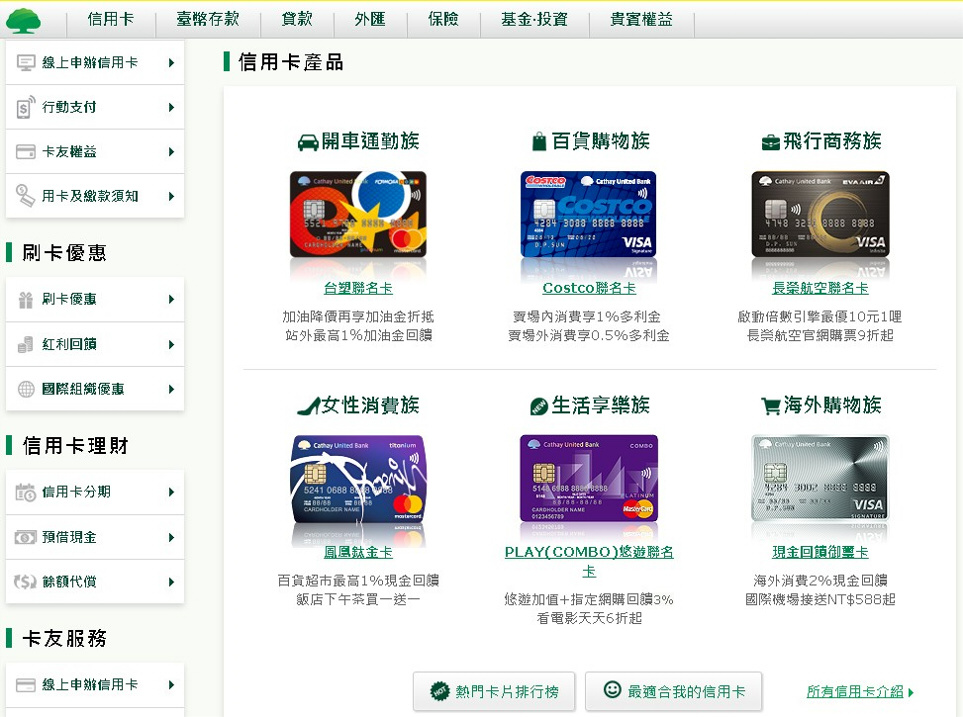Expand the top 線上申辦信用卡 arrow

[171, 63]
